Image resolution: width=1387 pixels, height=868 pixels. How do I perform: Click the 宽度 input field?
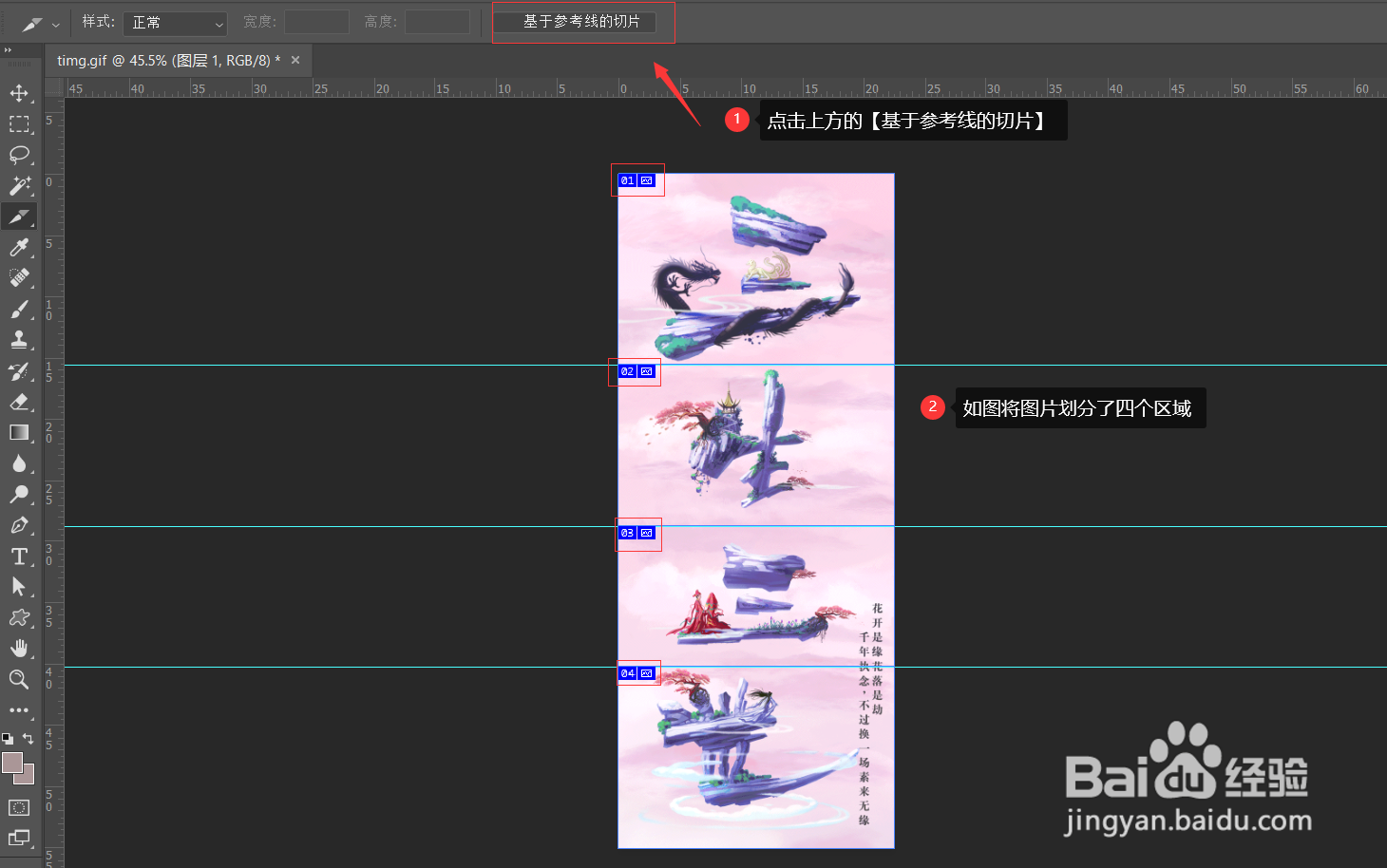316,22
